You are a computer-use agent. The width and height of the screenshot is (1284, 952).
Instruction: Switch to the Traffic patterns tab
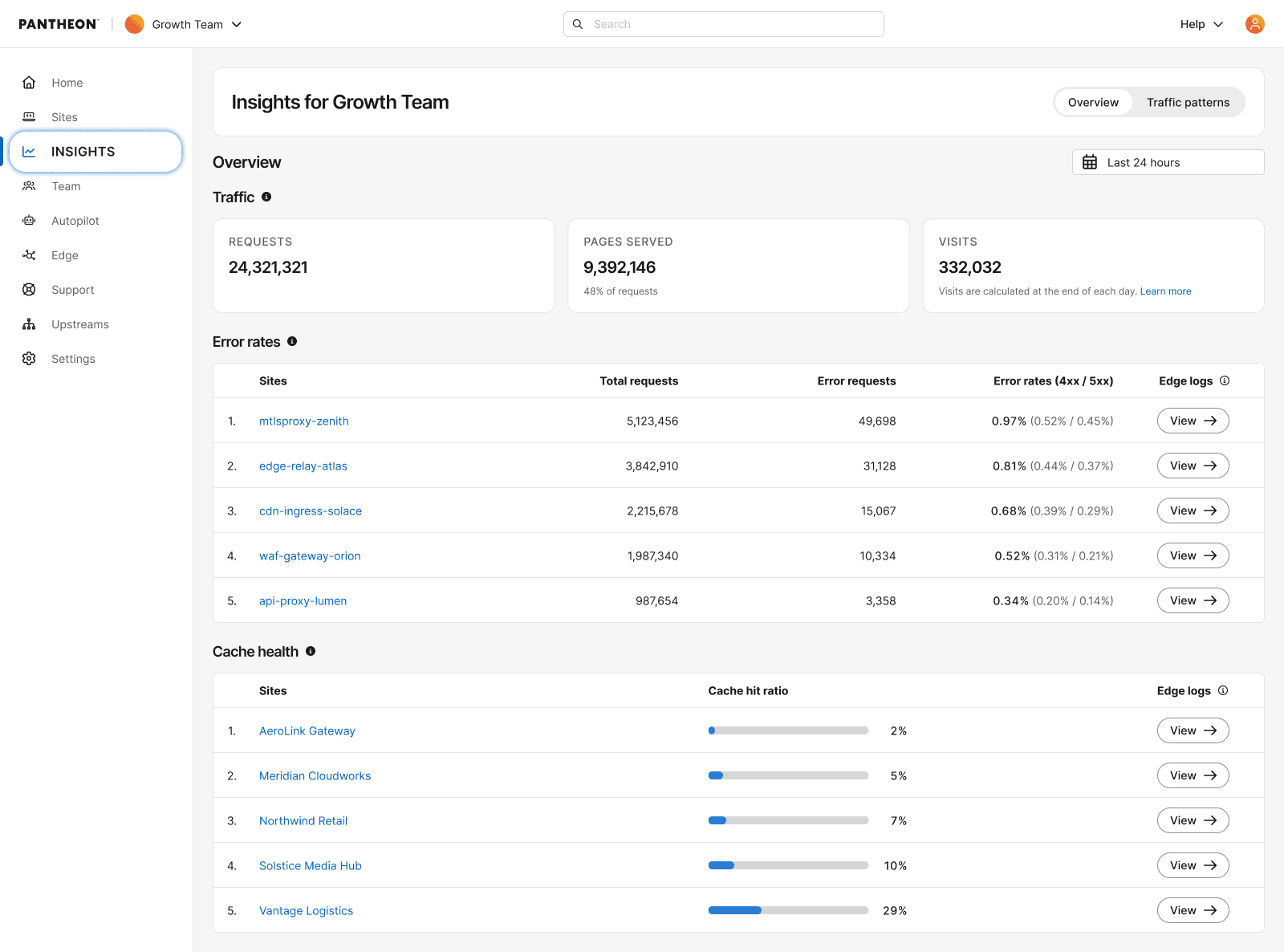pyautogui.click(x=1188, y=102)
